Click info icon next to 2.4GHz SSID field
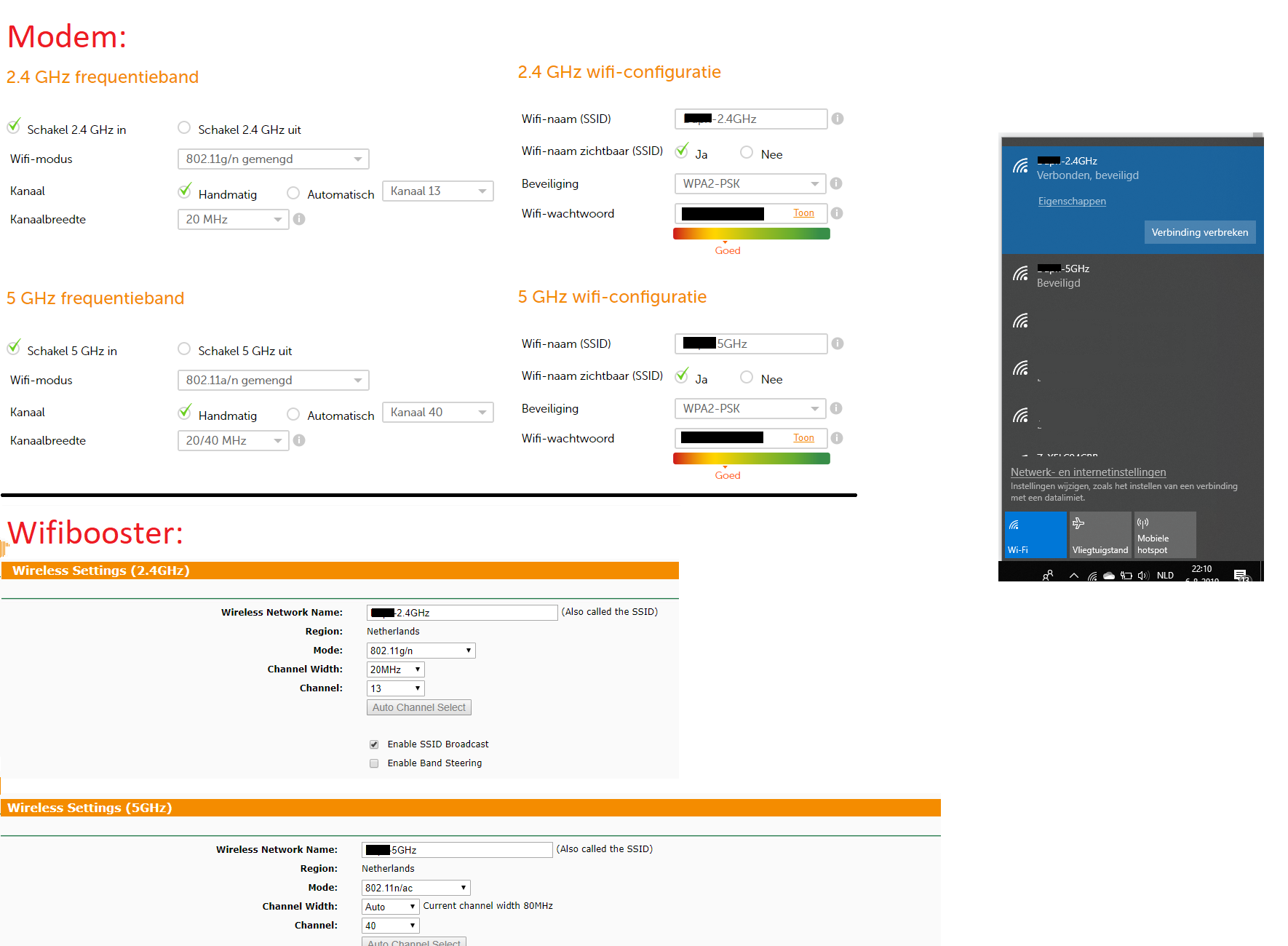1288x946 pixels. (838, 119)
